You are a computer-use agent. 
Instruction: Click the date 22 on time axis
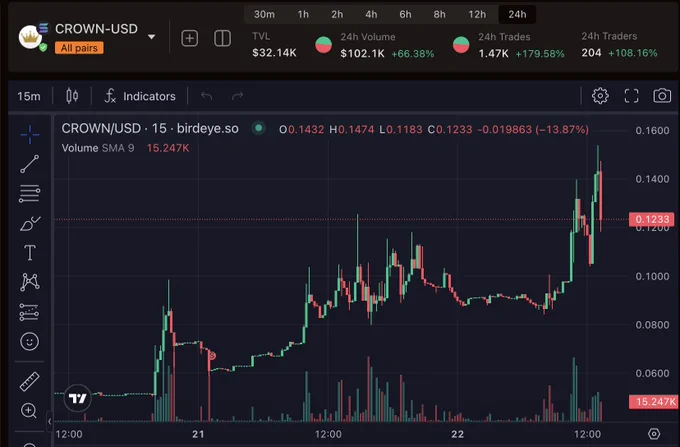(x=457, y=434)
